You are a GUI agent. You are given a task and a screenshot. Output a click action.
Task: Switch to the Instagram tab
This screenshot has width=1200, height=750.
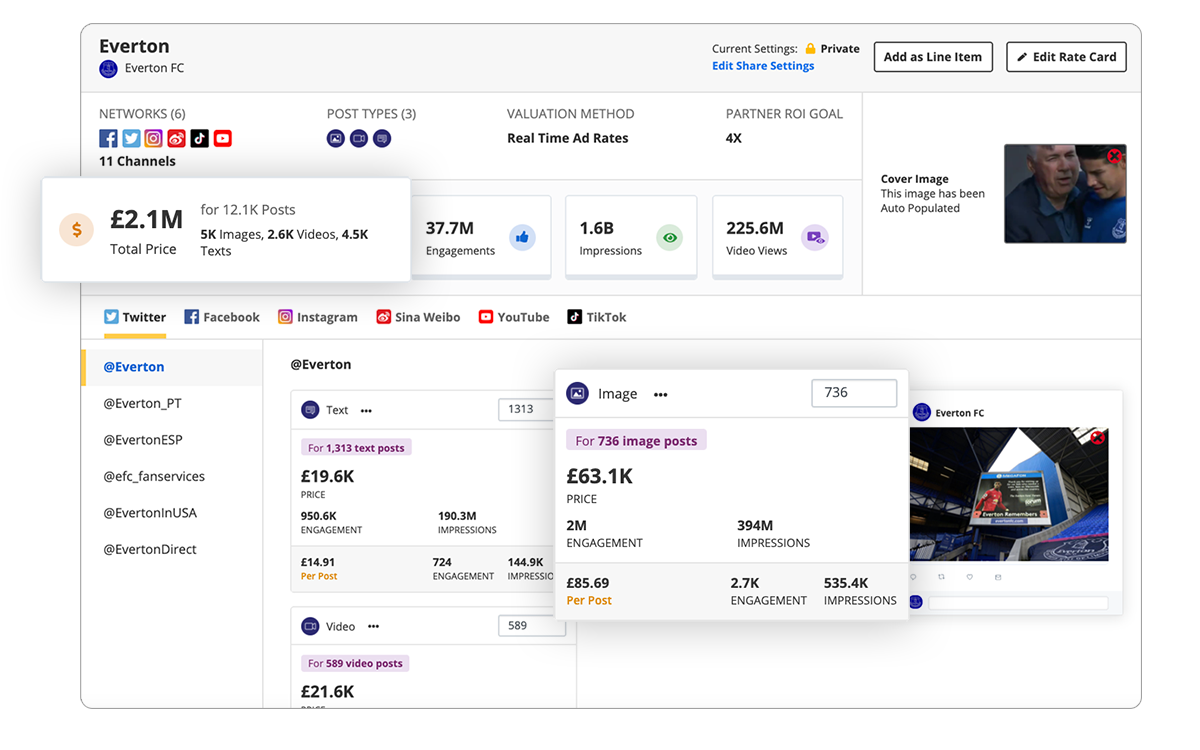click(x=317, y=317)
